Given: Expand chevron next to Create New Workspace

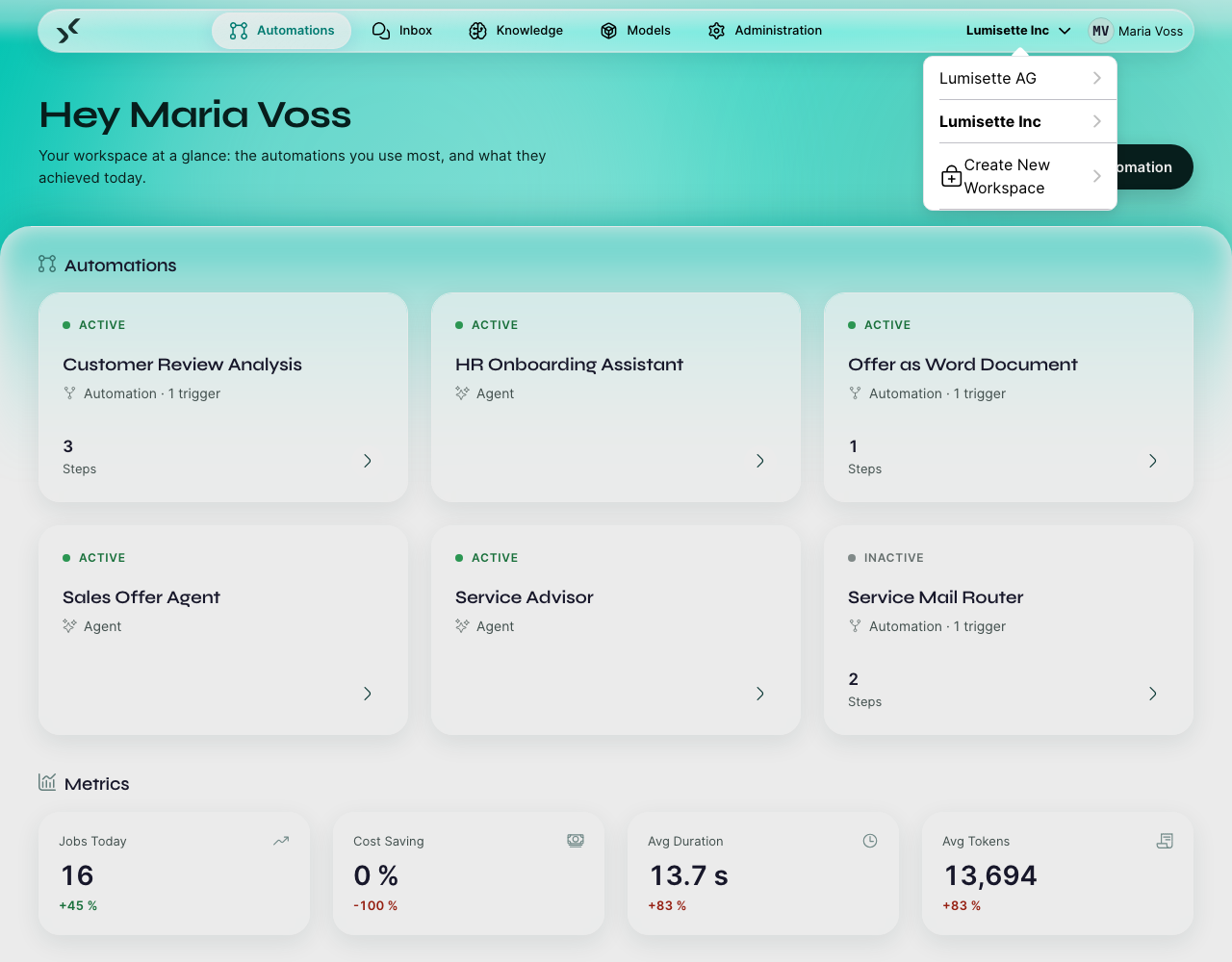Looking at the screenshot, I should pos(1096,176).
